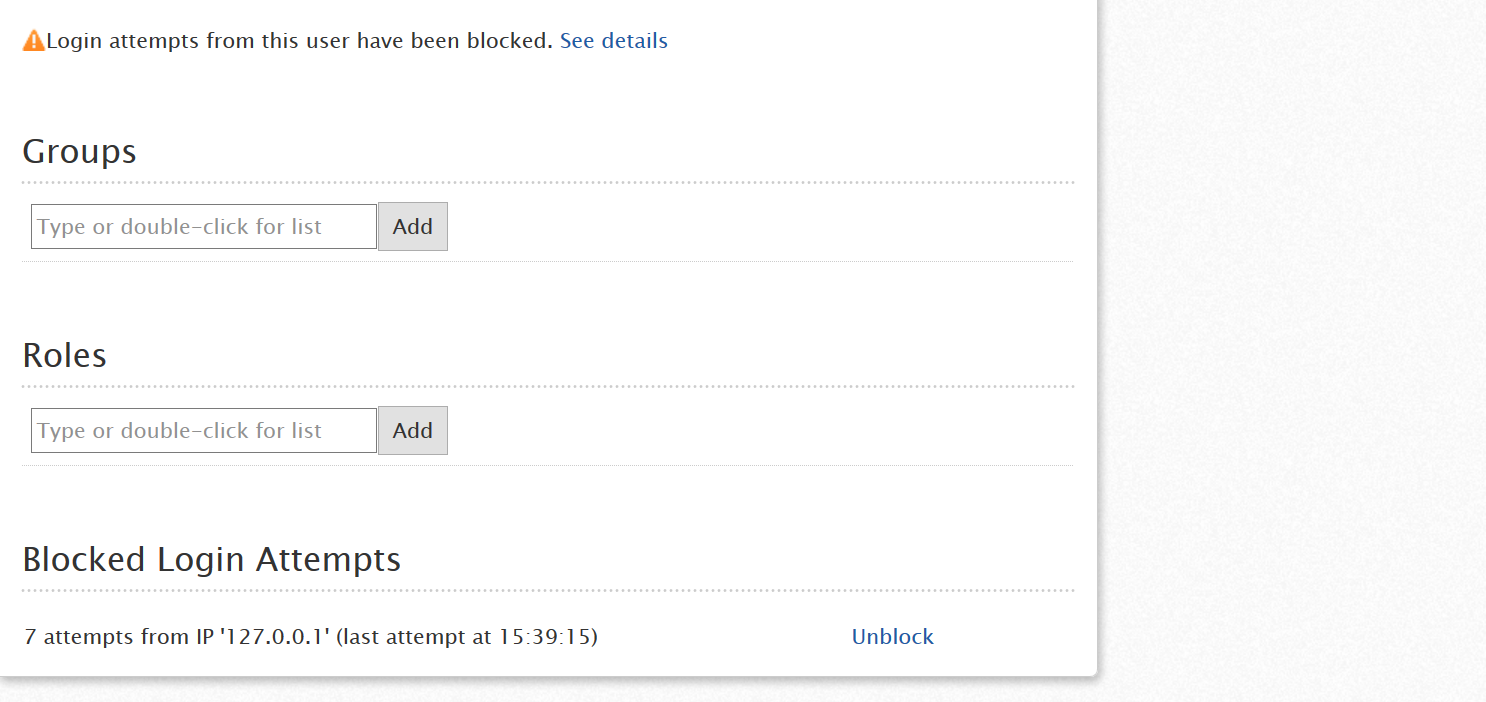
Task: Click placeholder text in Roles field
Action: [180, 431]
